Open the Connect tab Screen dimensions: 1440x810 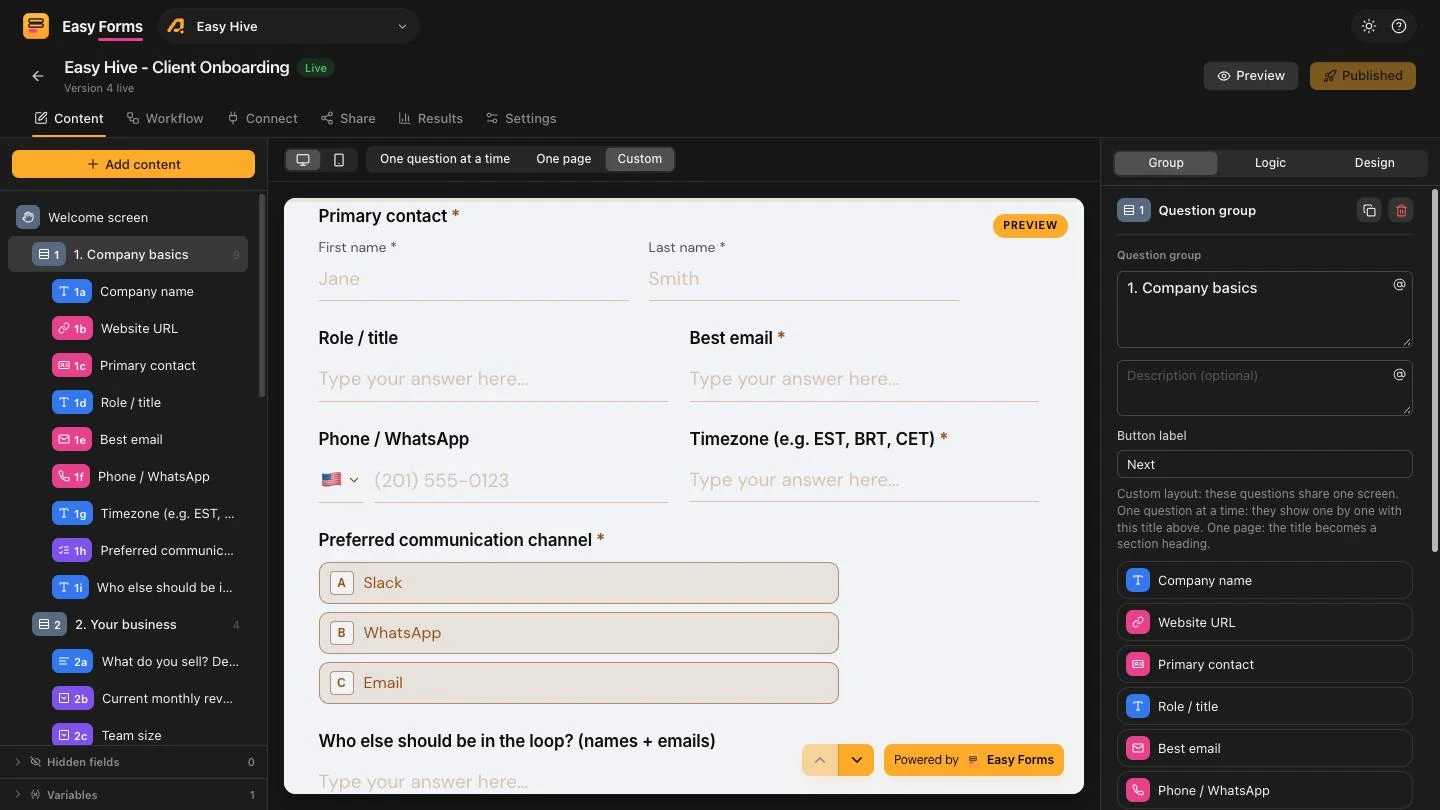(262, 118)
